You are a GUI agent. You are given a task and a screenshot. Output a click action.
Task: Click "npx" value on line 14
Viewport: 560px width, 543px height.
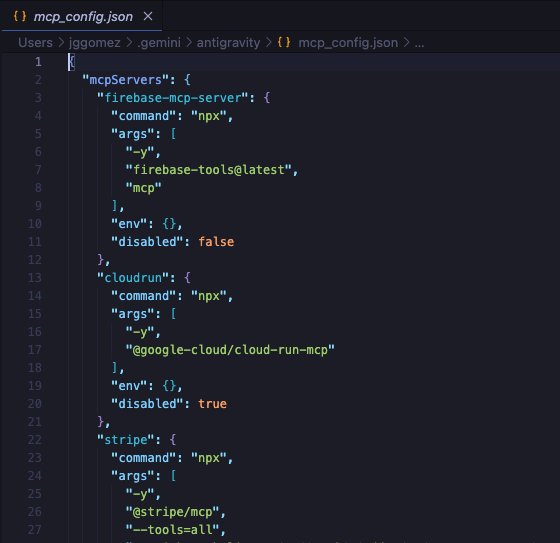click(209, 296)
